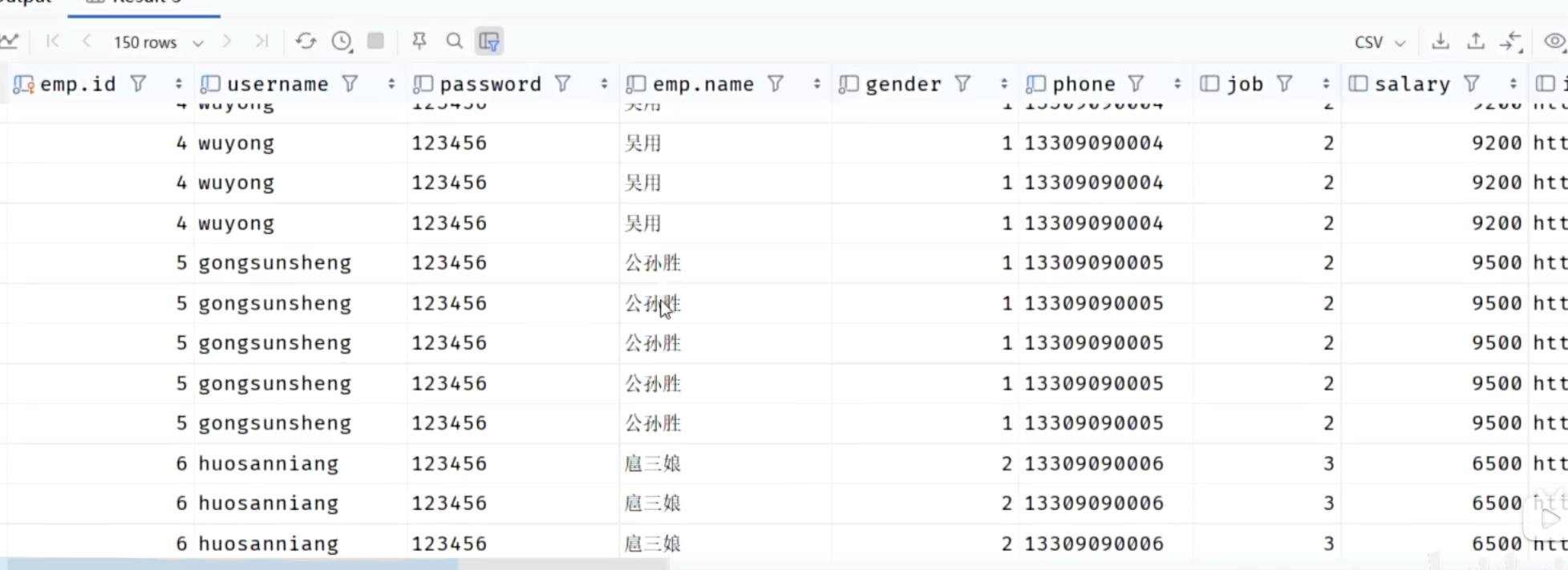
Task: Pin the current result tab
Action: [x=419, y=41]
